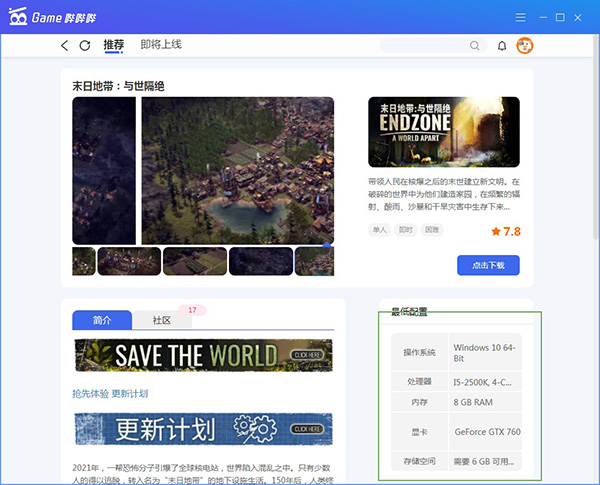
Task: Open the 抢先体验 更新计划 link
Action: pyautogui.click(x=110, y=394)
